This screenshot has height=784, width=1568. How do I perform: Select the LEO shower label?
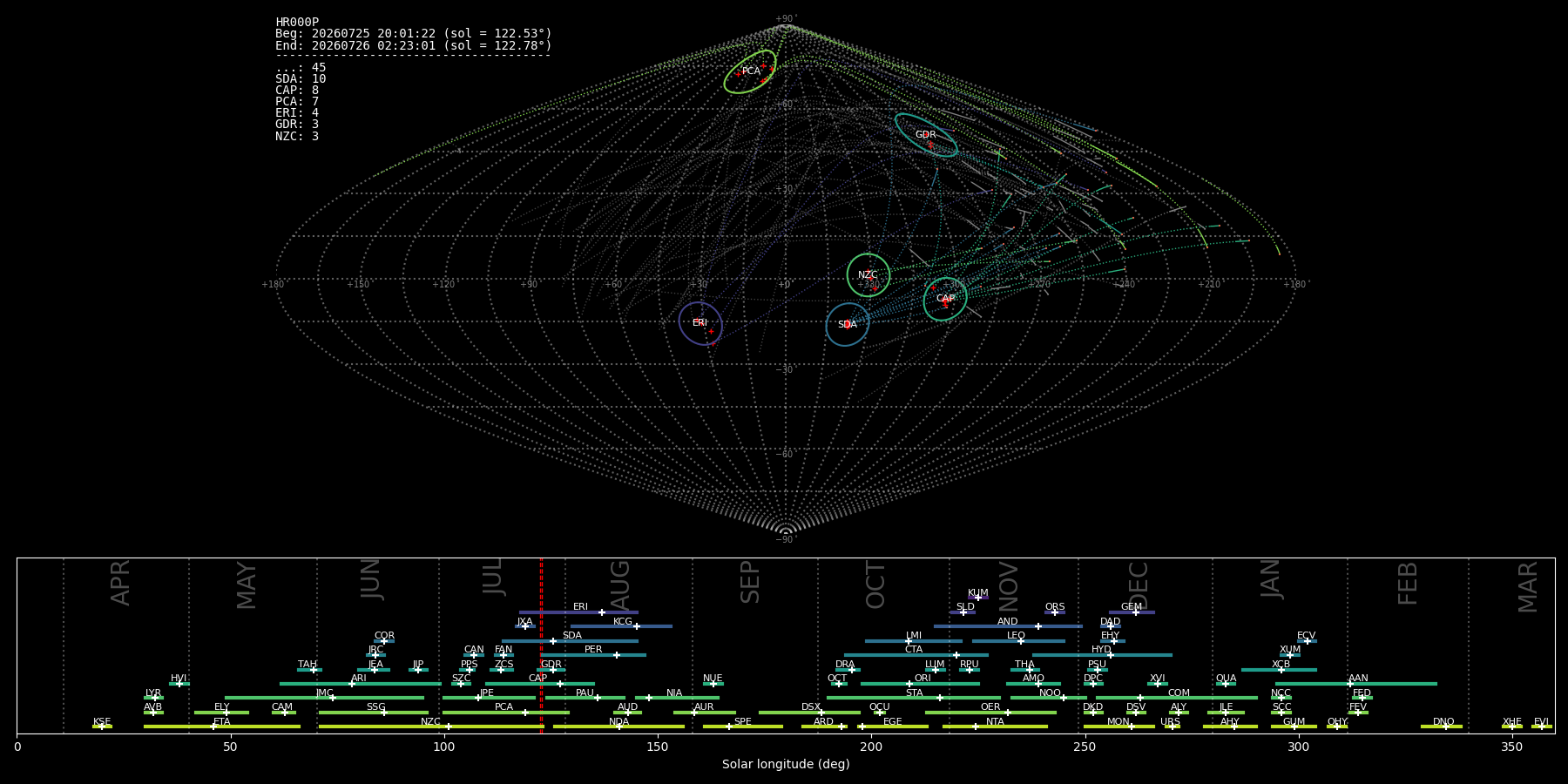point(1016,635)
